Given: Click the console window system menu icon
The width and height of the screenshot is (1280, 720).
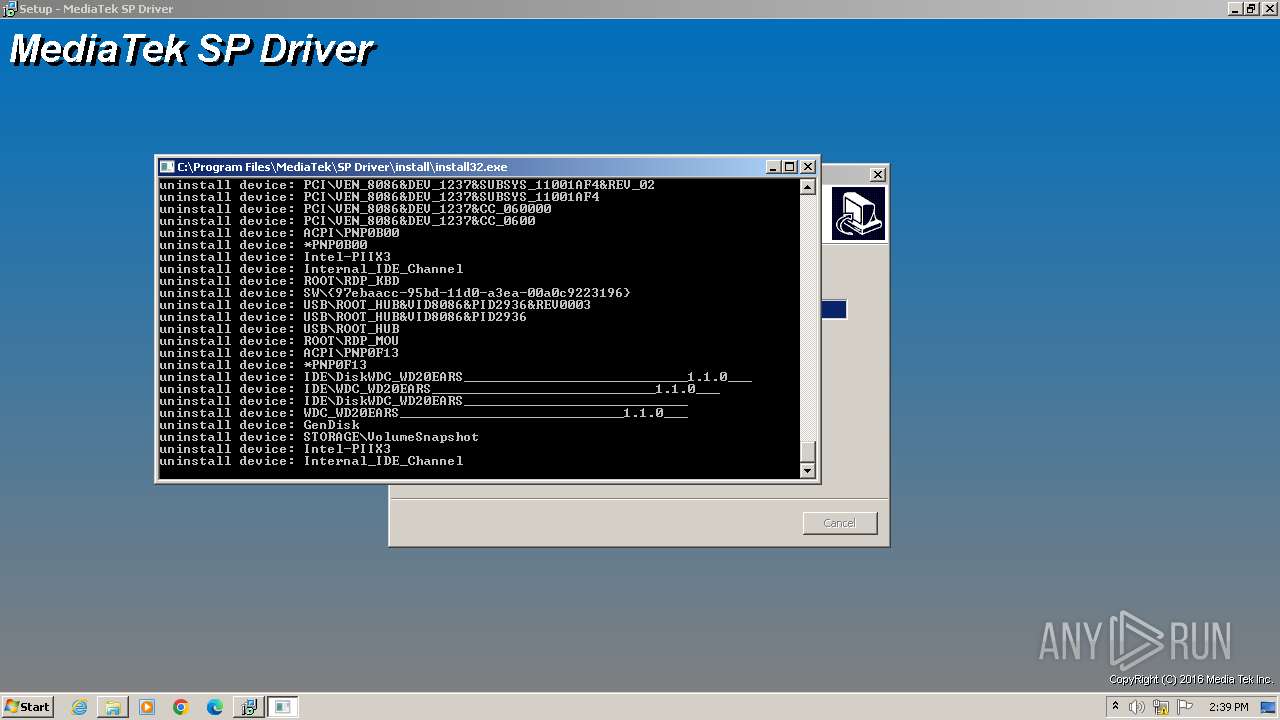Looking at the screenshot, I should [x=167, y=167].
